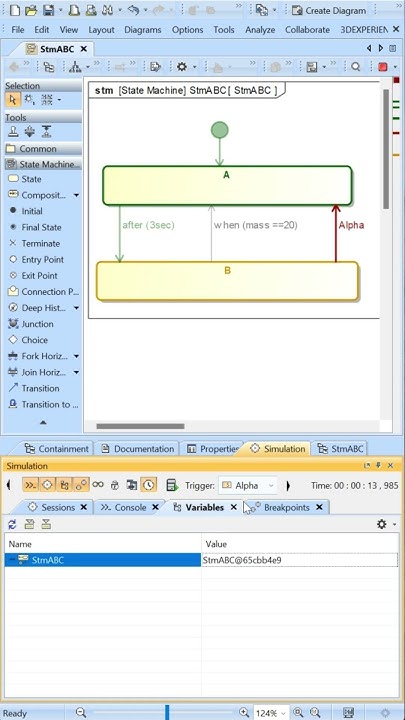This screenshot has height=720, width=405.
Task: Open the Variables options gear dropdown
Action: point(386,524)
